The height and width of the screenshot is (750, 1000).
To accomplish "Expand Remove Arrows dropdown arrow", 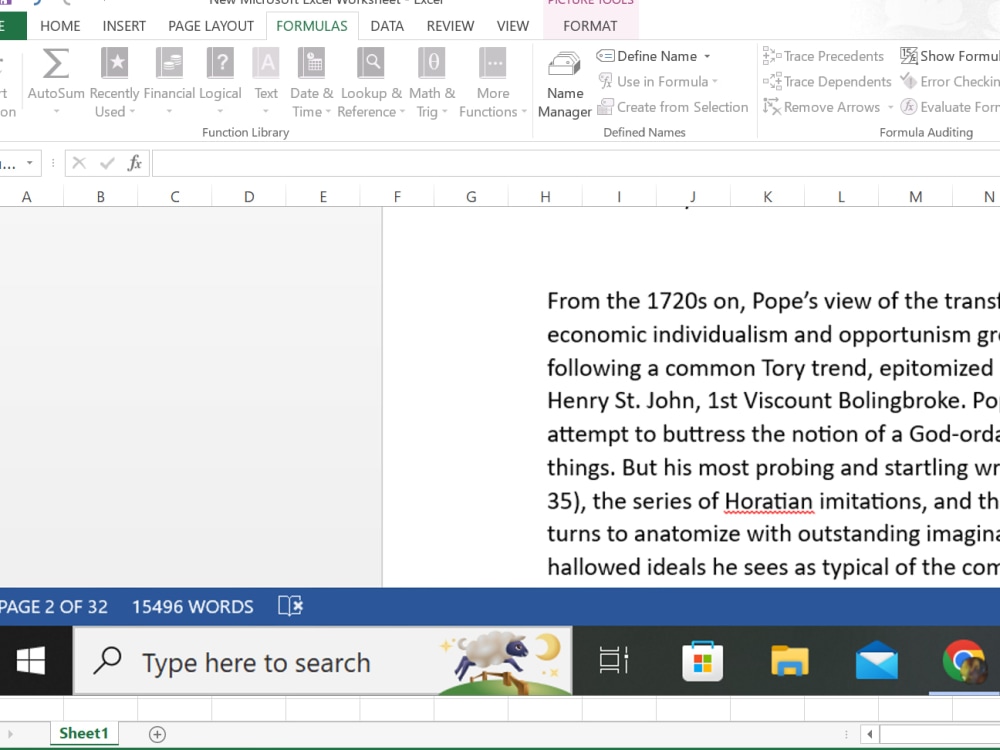I will point(890,107).
